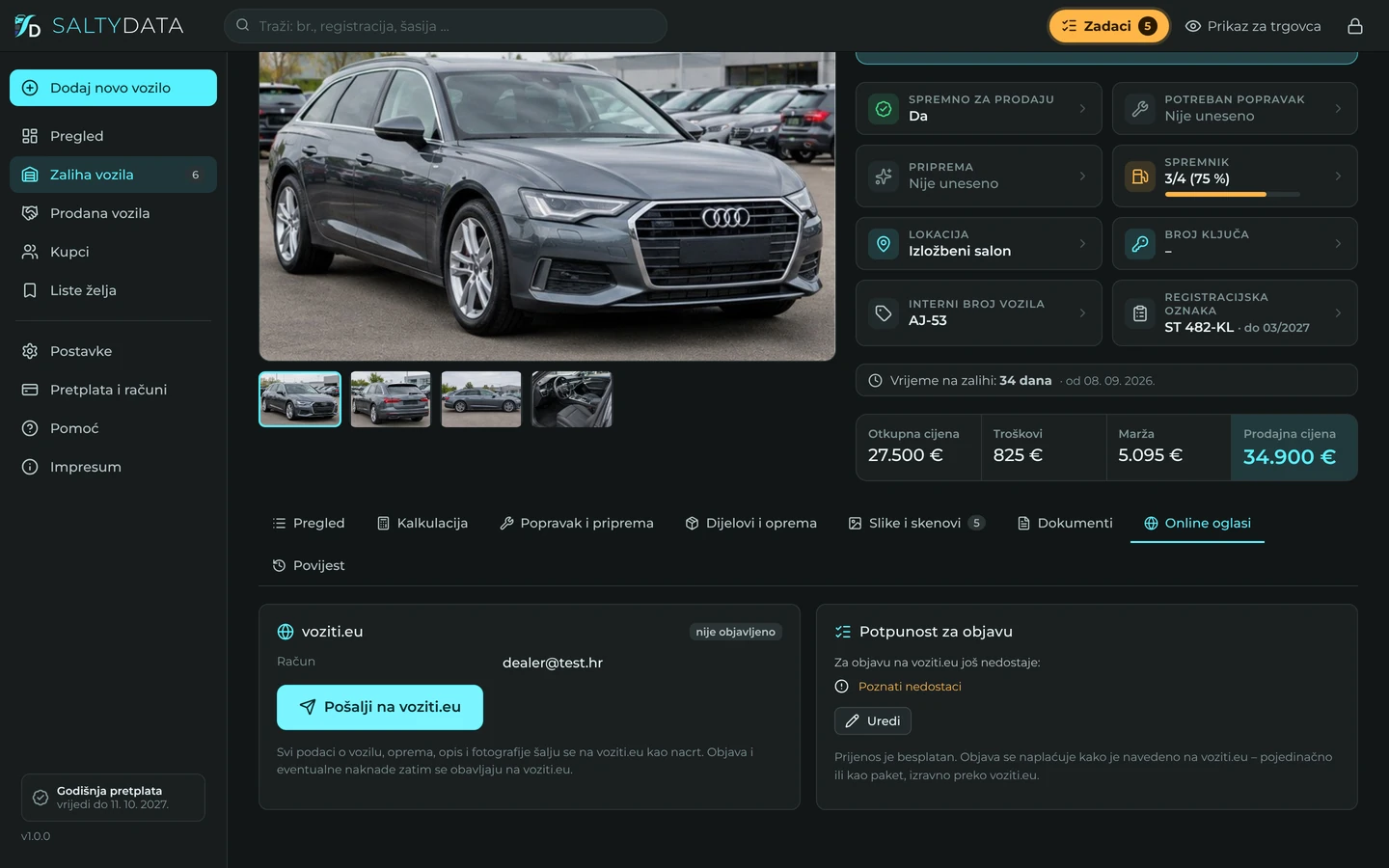The image size is (1389, 868).
Task: Click the subscription check icon in sidebar
Action: click(x=41, y=798)
